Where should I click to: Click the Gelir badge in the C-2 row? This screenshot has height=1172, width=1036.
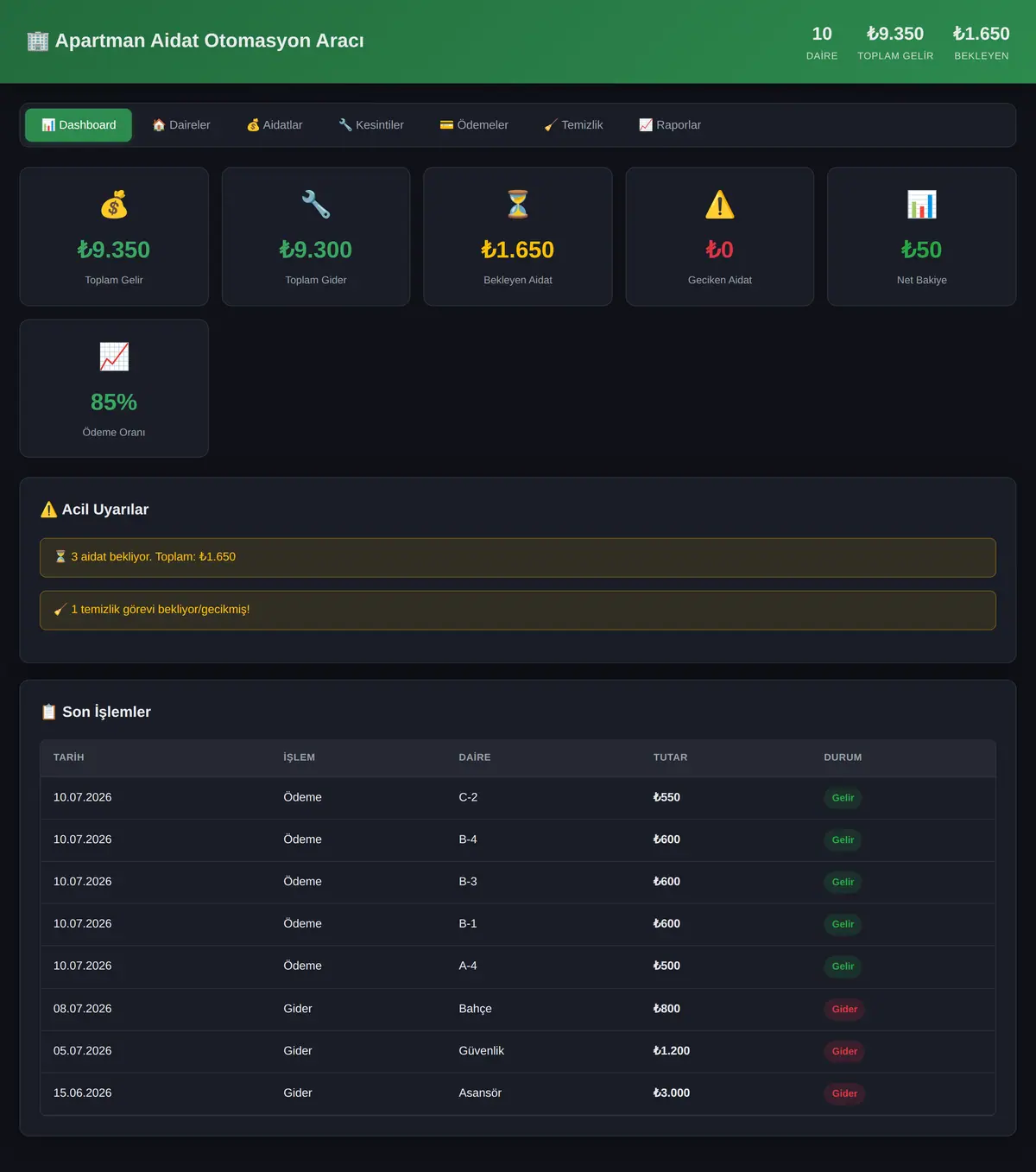pos(843,798)
